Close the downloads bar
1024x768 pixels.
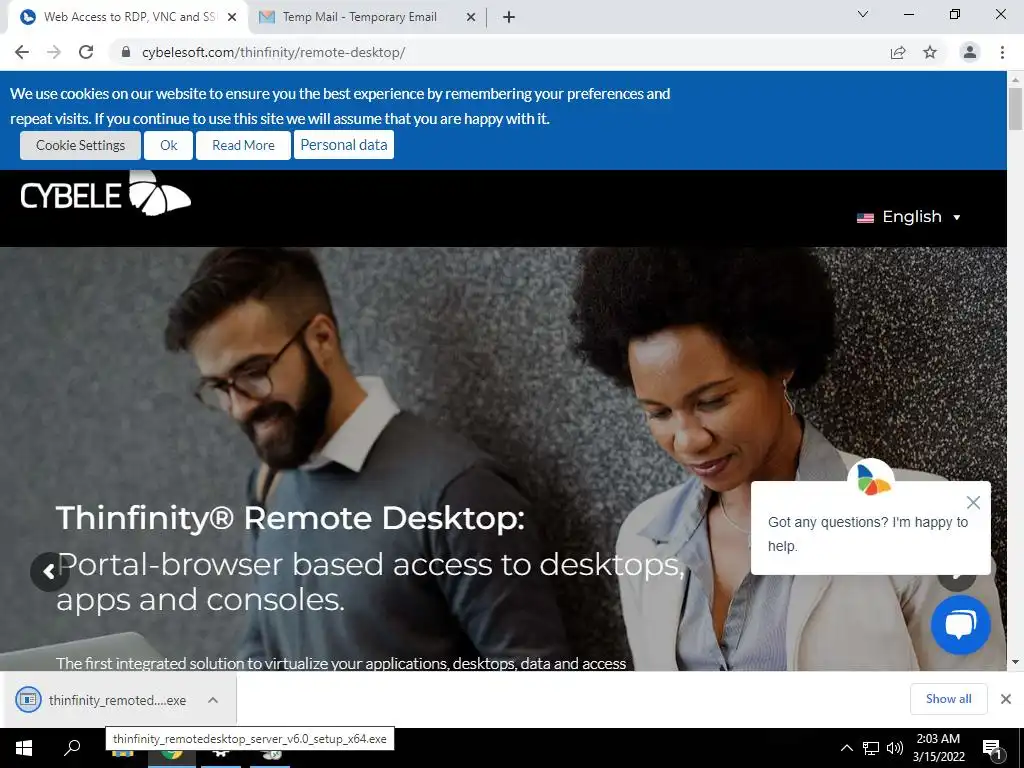click(x=1006, y=699)
